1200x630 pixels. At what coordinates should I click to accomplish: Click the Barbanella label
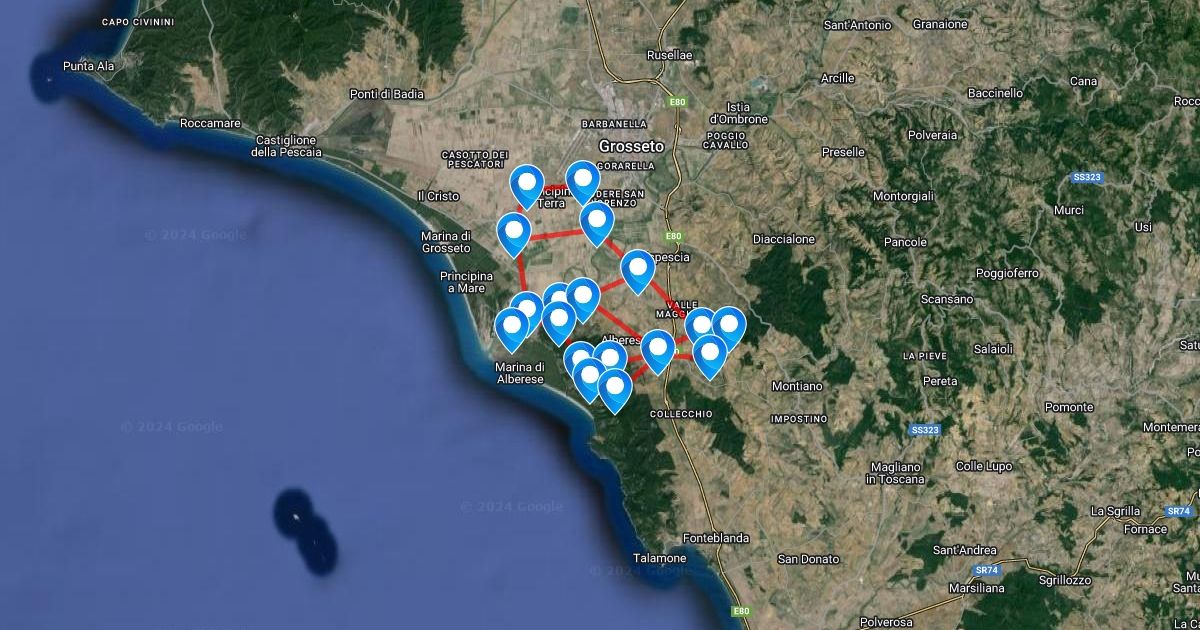click(x=614, y=124)
